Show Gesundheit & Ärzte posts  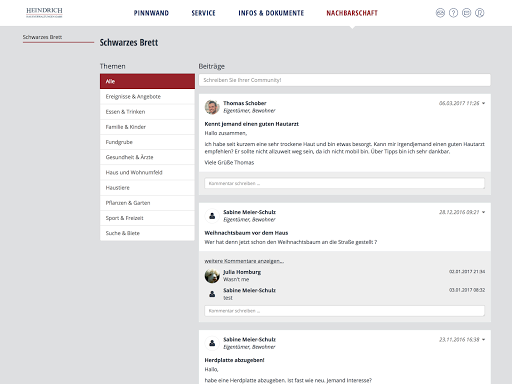[x=147, y=157]
